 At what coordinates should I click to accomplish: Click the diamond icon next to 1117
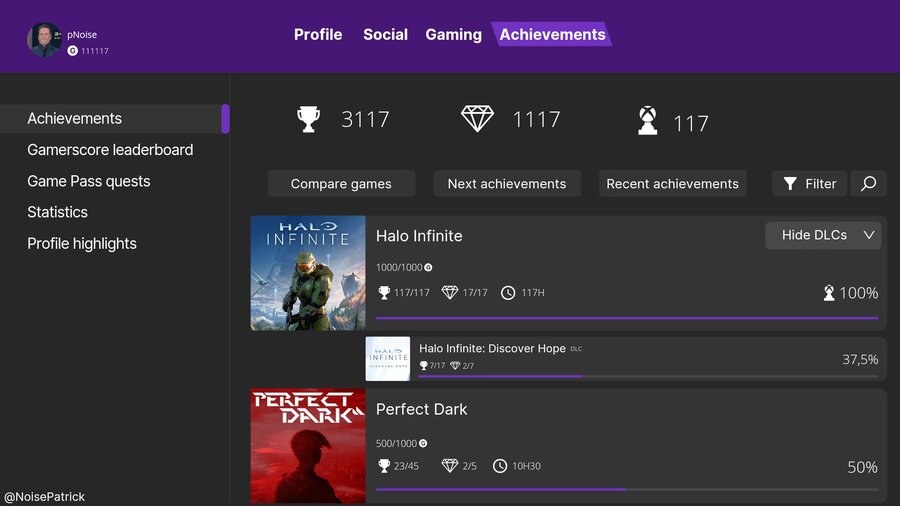click(x=478, y=118)
